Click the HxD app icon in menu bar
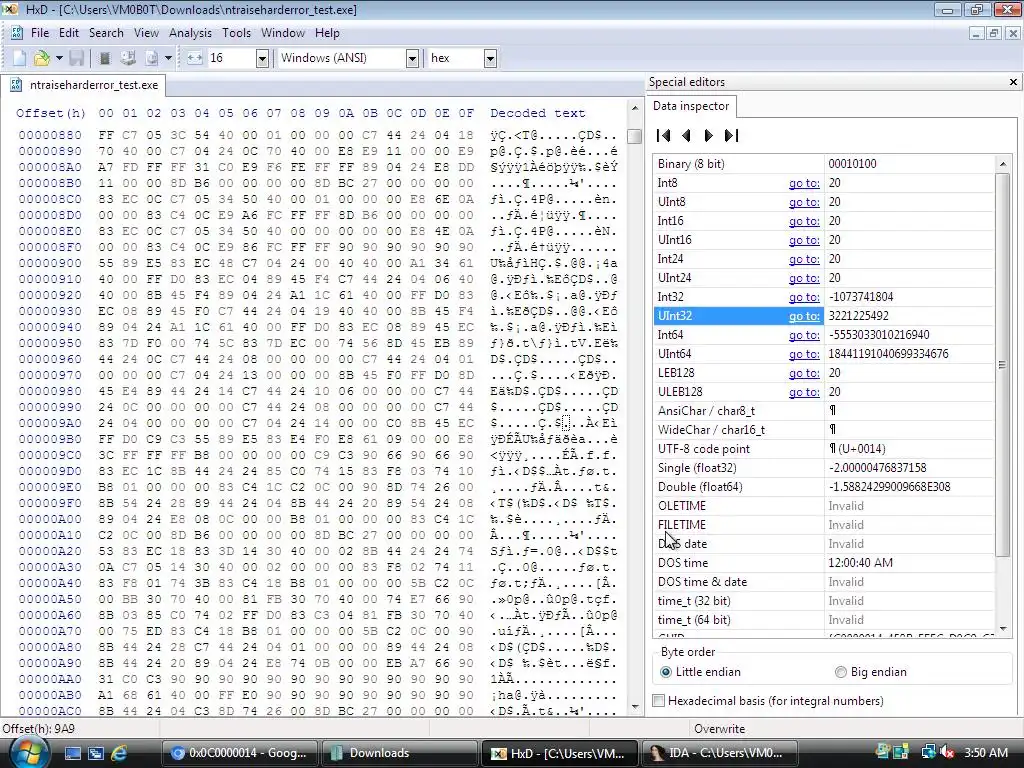 click(17, 33)
